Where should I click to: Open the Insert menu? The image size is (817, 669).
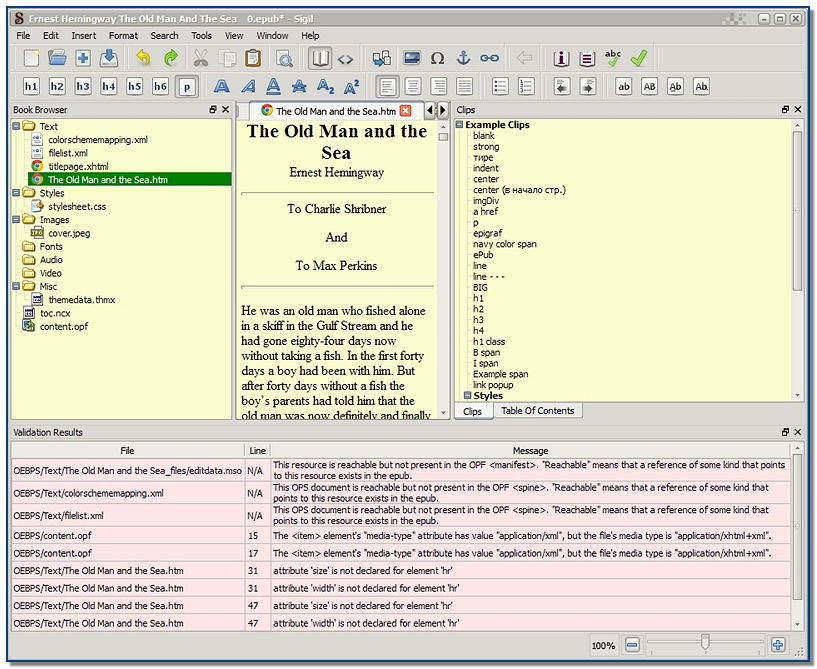tap(84, 35)
